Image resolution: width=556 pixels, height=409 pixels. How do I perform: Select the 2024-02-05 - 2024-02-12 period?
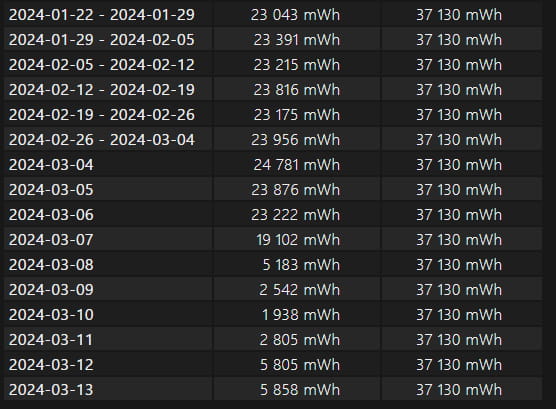tap(102, 65)
